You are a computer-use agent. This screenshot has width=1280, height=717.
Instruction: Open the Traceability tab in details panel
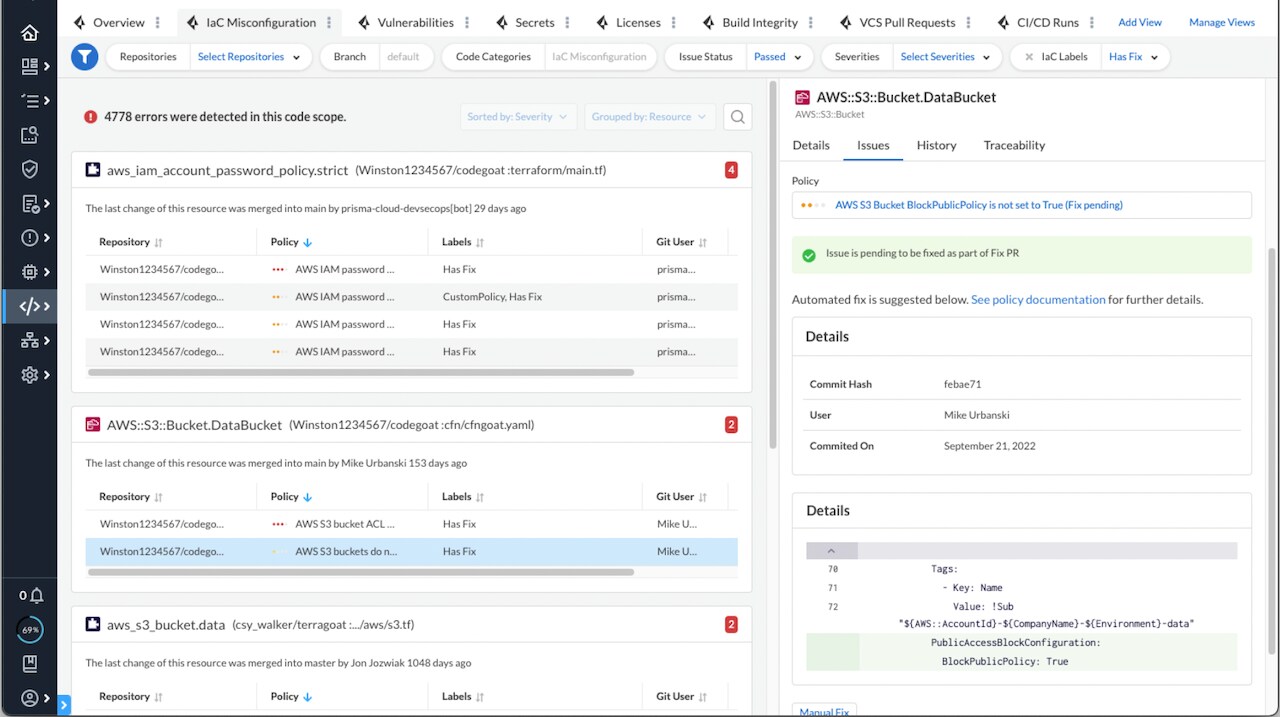[x=1013, y=145]
